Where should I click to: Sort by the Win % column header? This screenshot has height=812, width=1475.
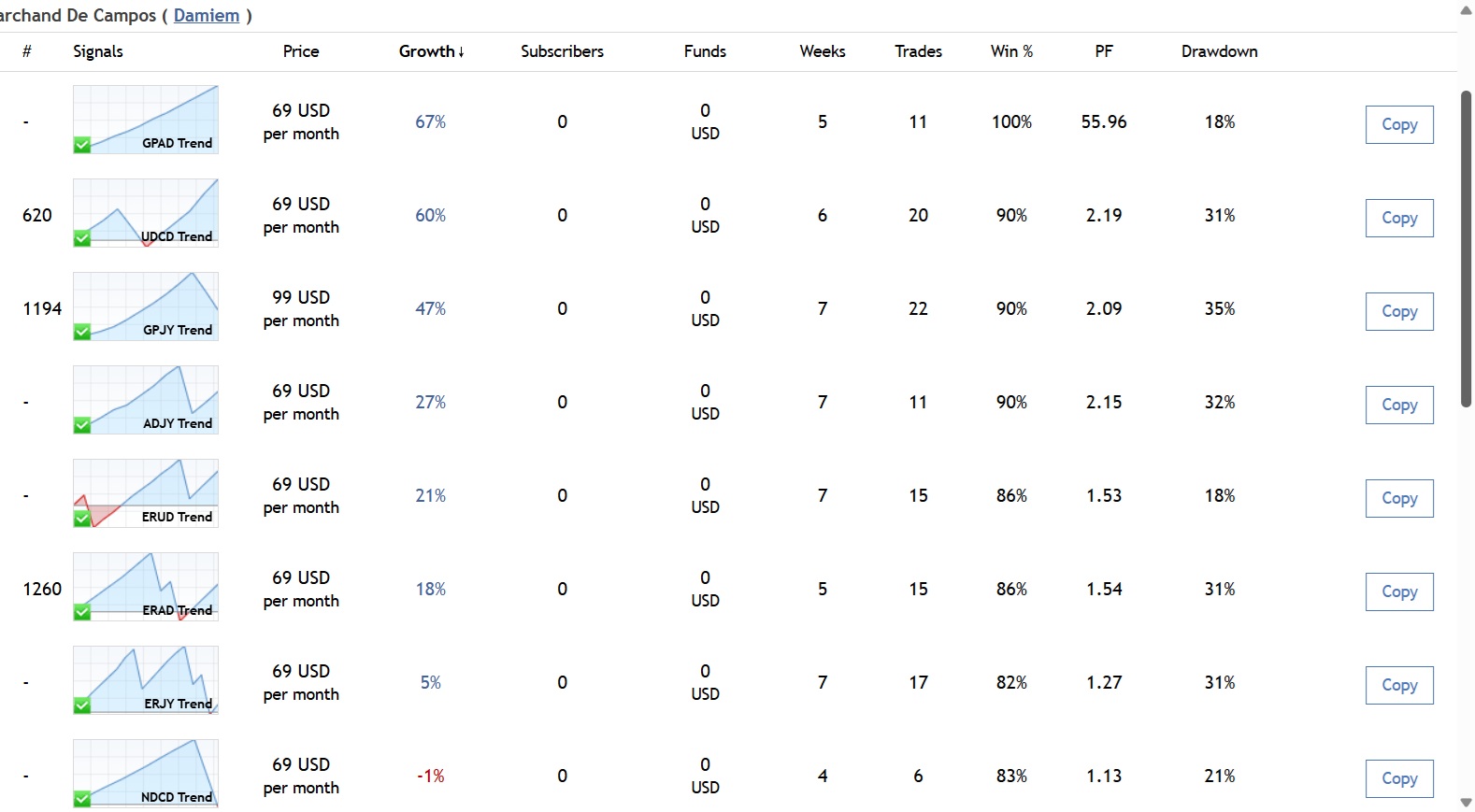[1011, 51]
